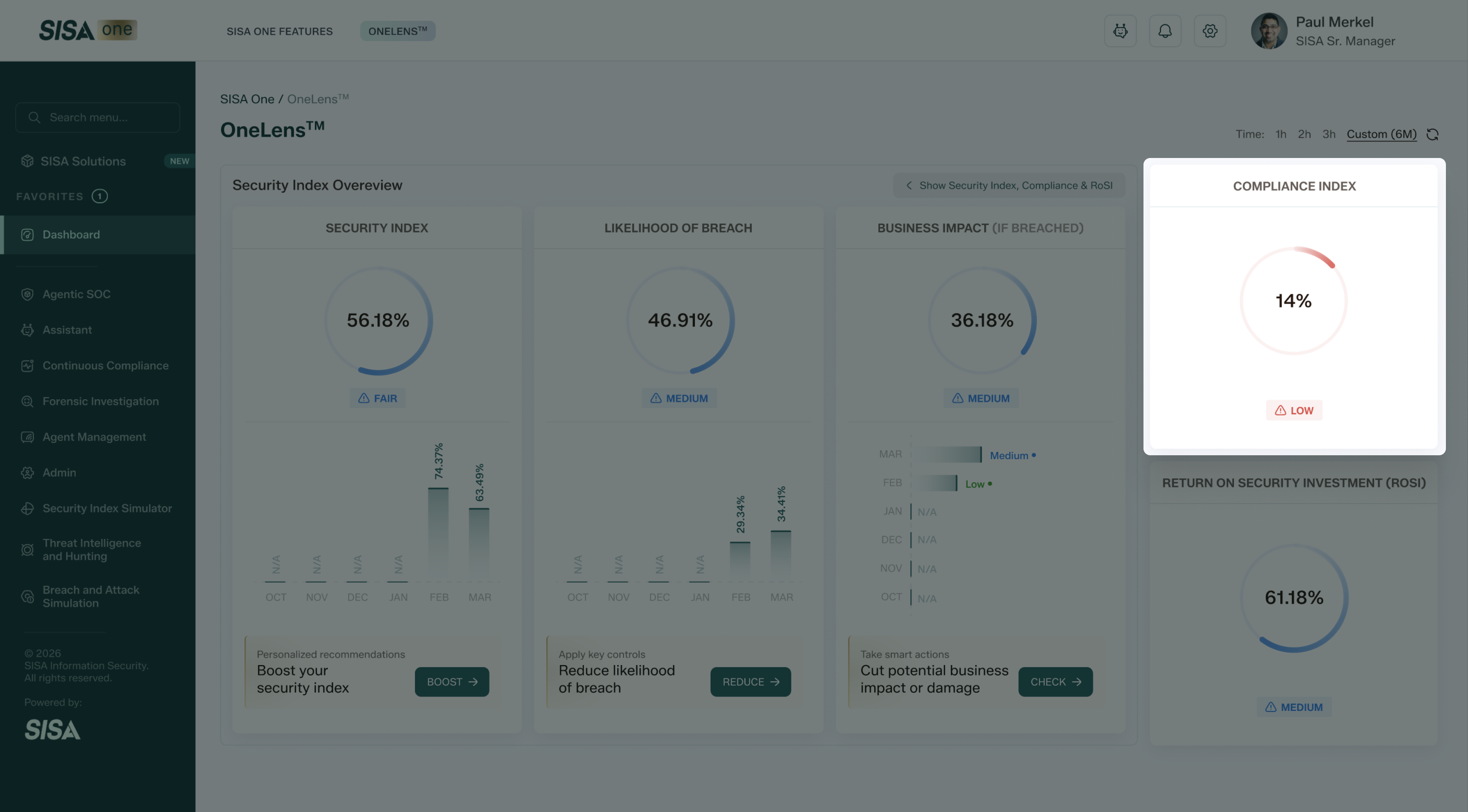The image size is (1468, 812).
Task: Select the 2h time range
Action: tap(1304, 135)
